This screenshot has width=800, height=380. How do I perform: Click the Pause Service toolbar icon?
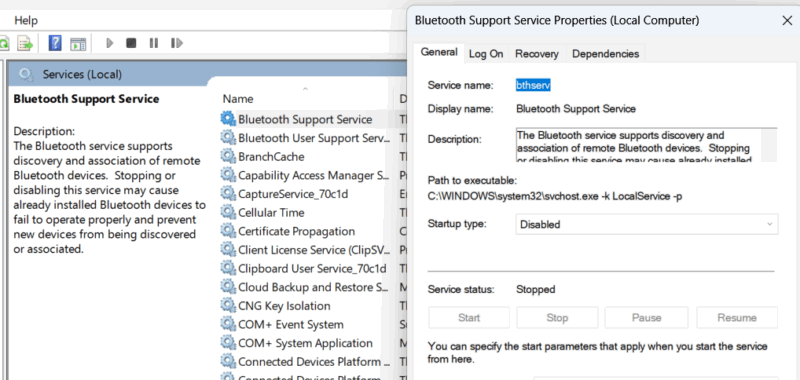(x=154, y=43)
